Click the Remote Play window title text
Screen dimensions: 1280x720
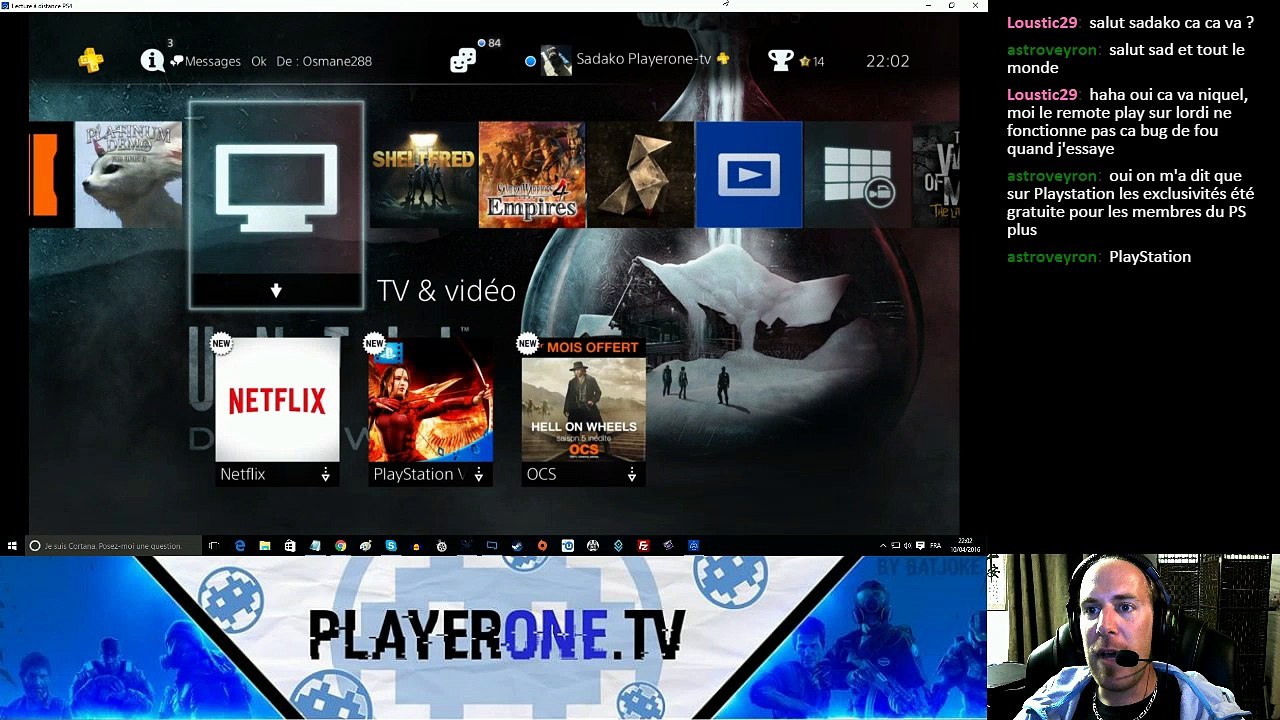pos(43,5)
